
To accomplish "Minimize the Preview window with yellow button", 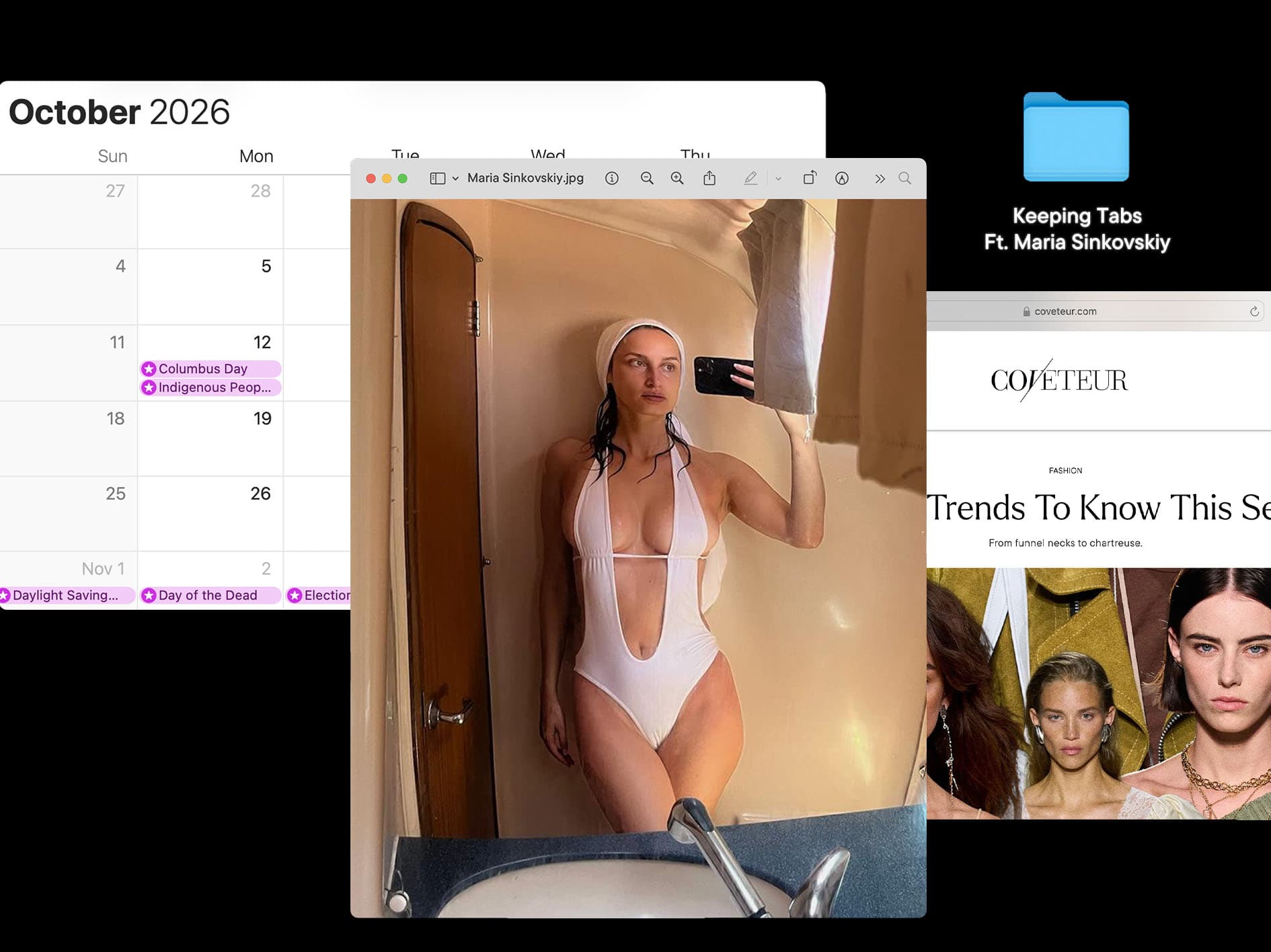I will [x=387, y=178].
